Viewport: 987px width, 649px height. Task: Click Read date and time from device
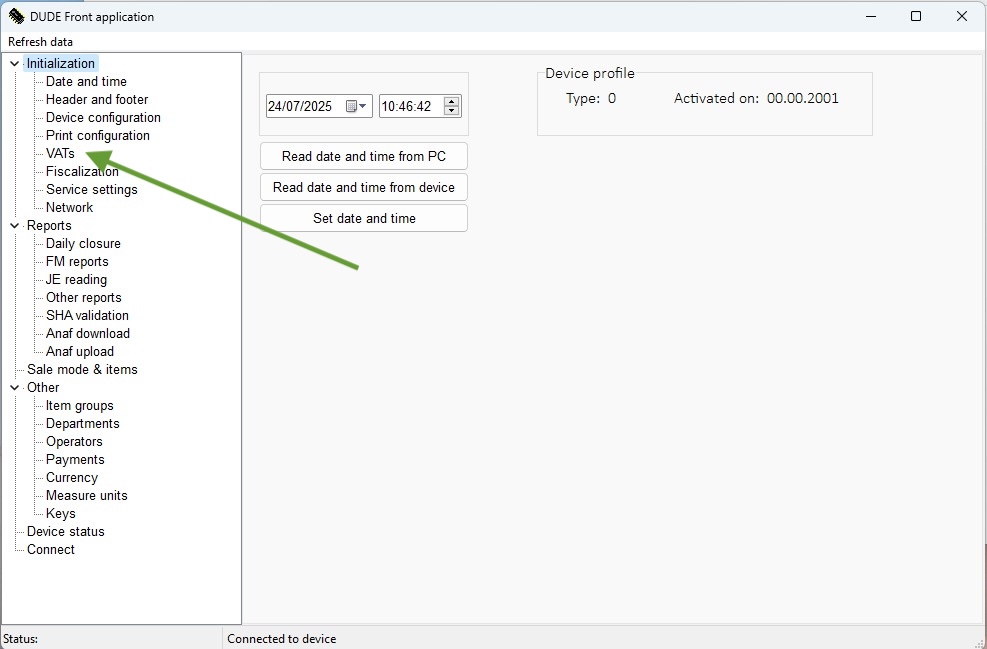364,187
